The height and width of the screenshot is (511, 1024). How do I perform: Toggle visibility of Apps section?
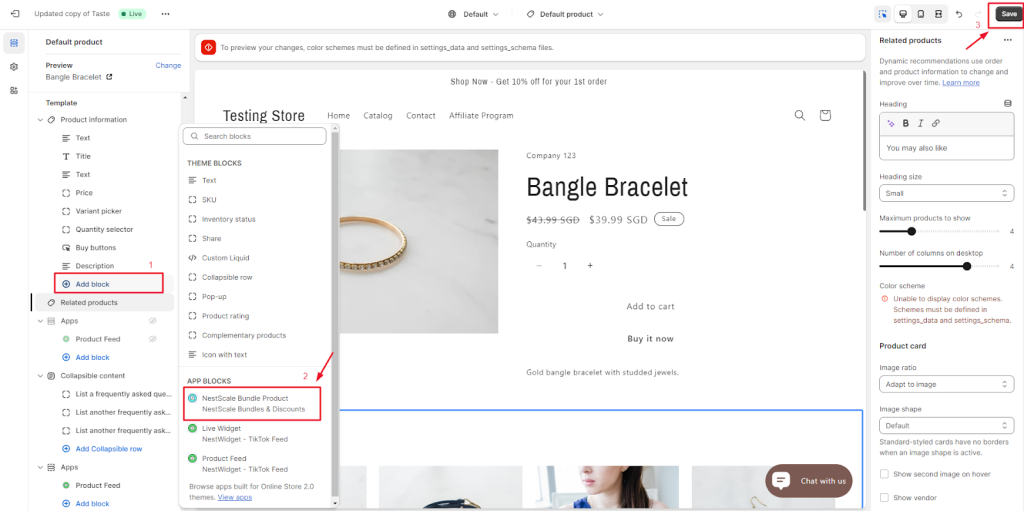(152, 321)
